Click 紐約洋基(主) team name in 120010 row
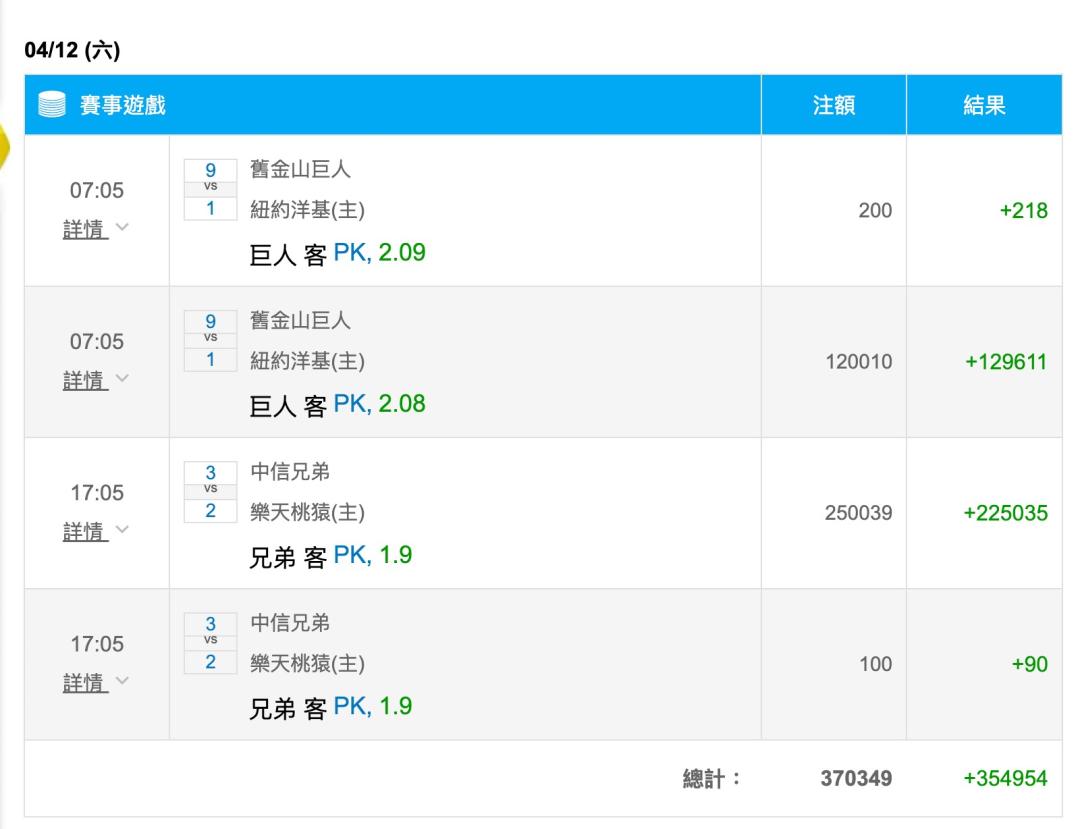The height and width of the screenshot is (829, 1080). click(307, 361)
